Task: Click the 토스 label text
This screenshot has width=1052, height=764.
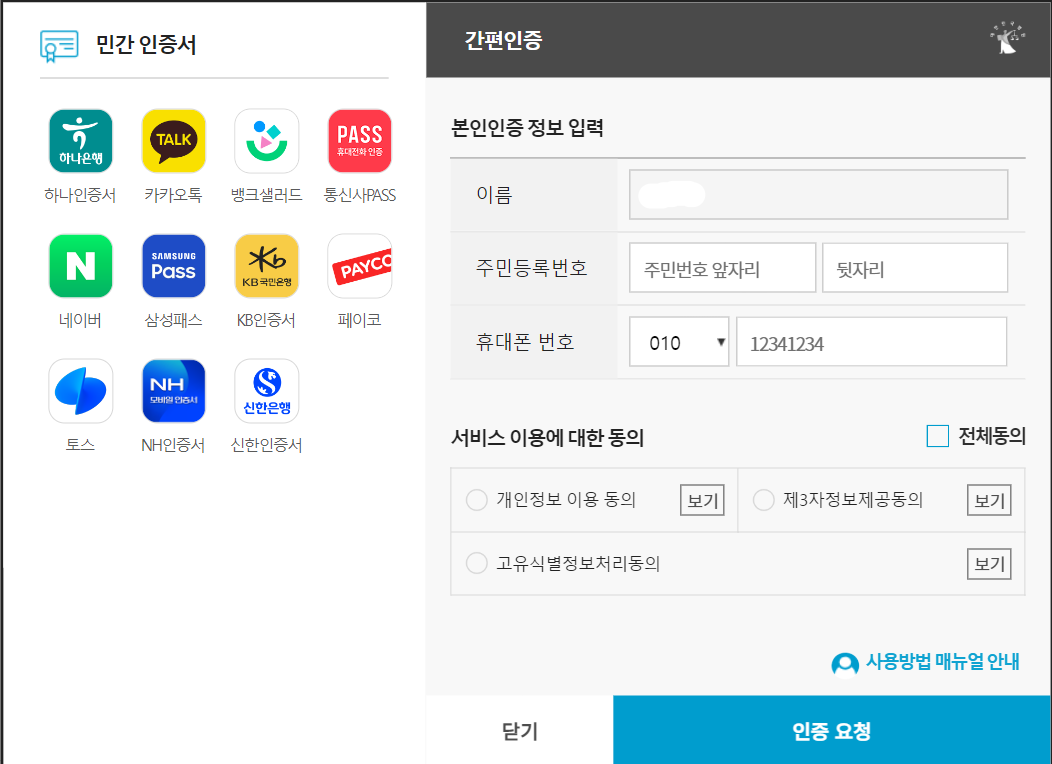Action: click(80, 445)
